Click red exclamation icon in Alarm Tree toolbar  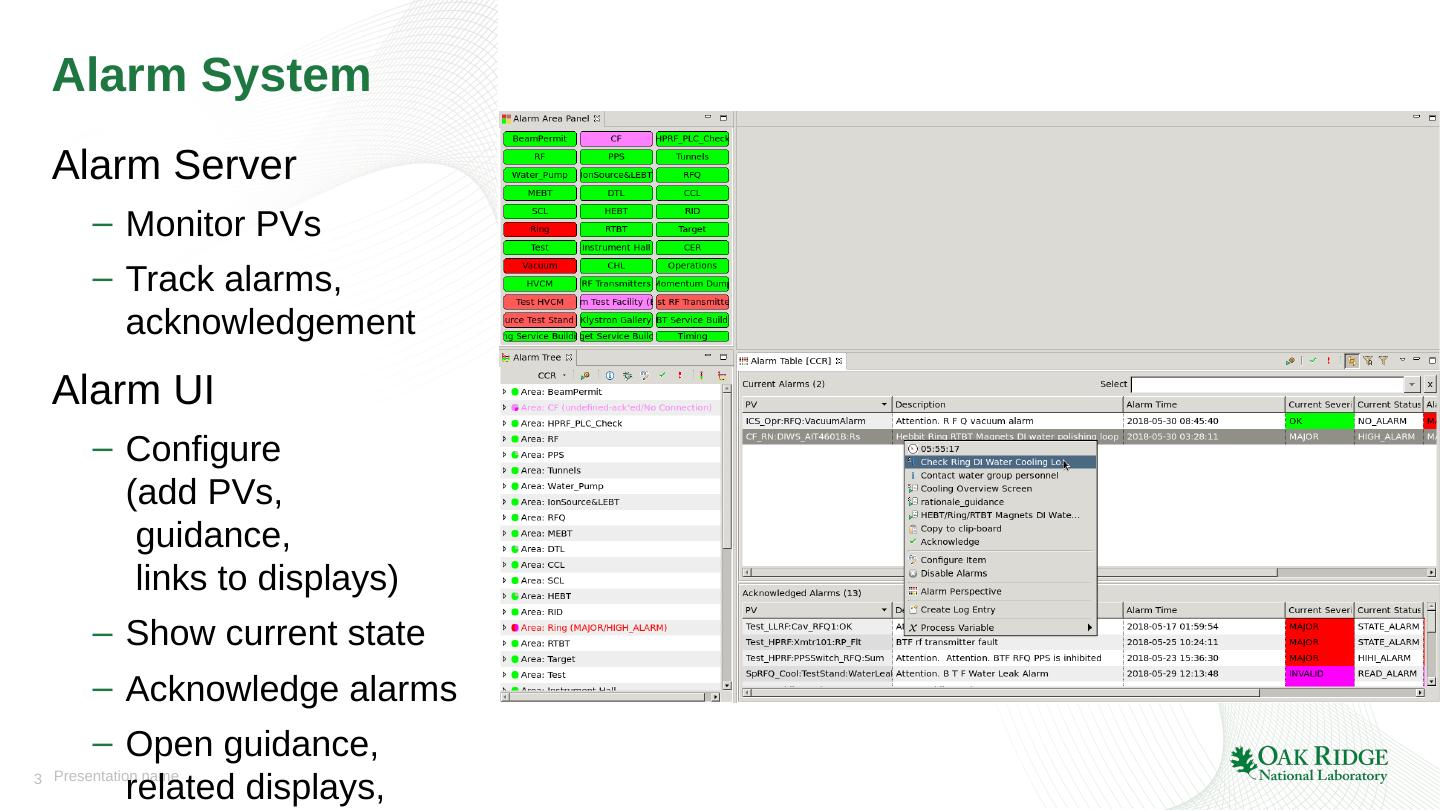tap(680, 376)
